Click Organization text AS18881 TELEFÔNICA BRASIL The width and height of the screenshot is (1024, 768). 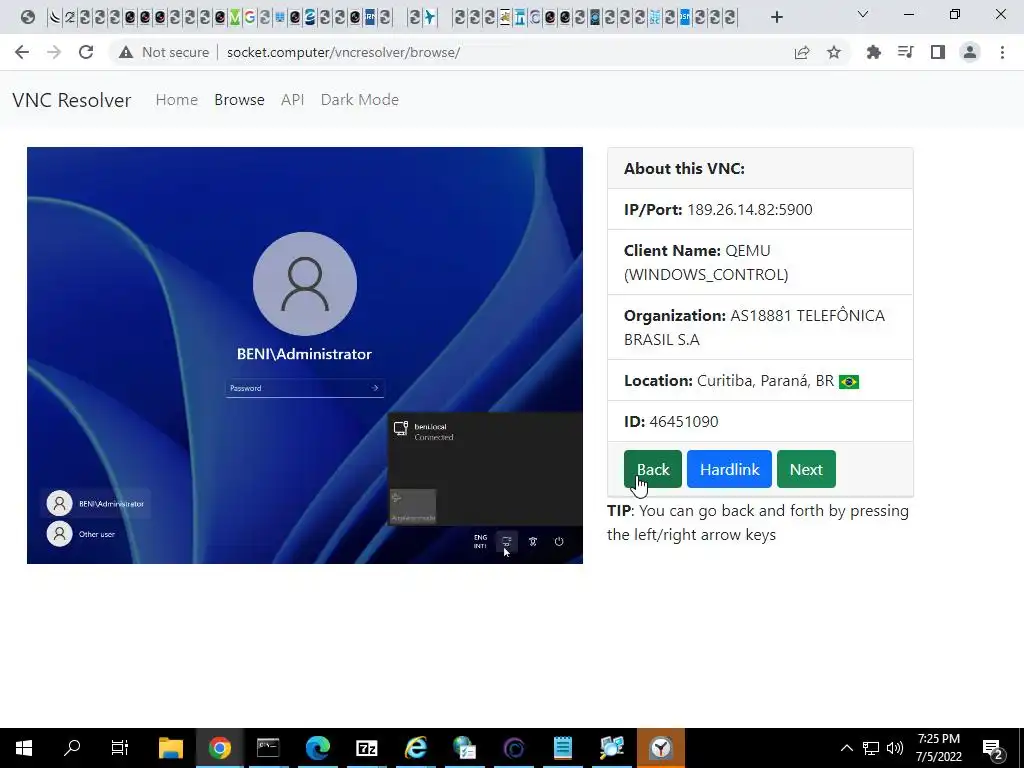pyautogui.click(x=755, y=327)
